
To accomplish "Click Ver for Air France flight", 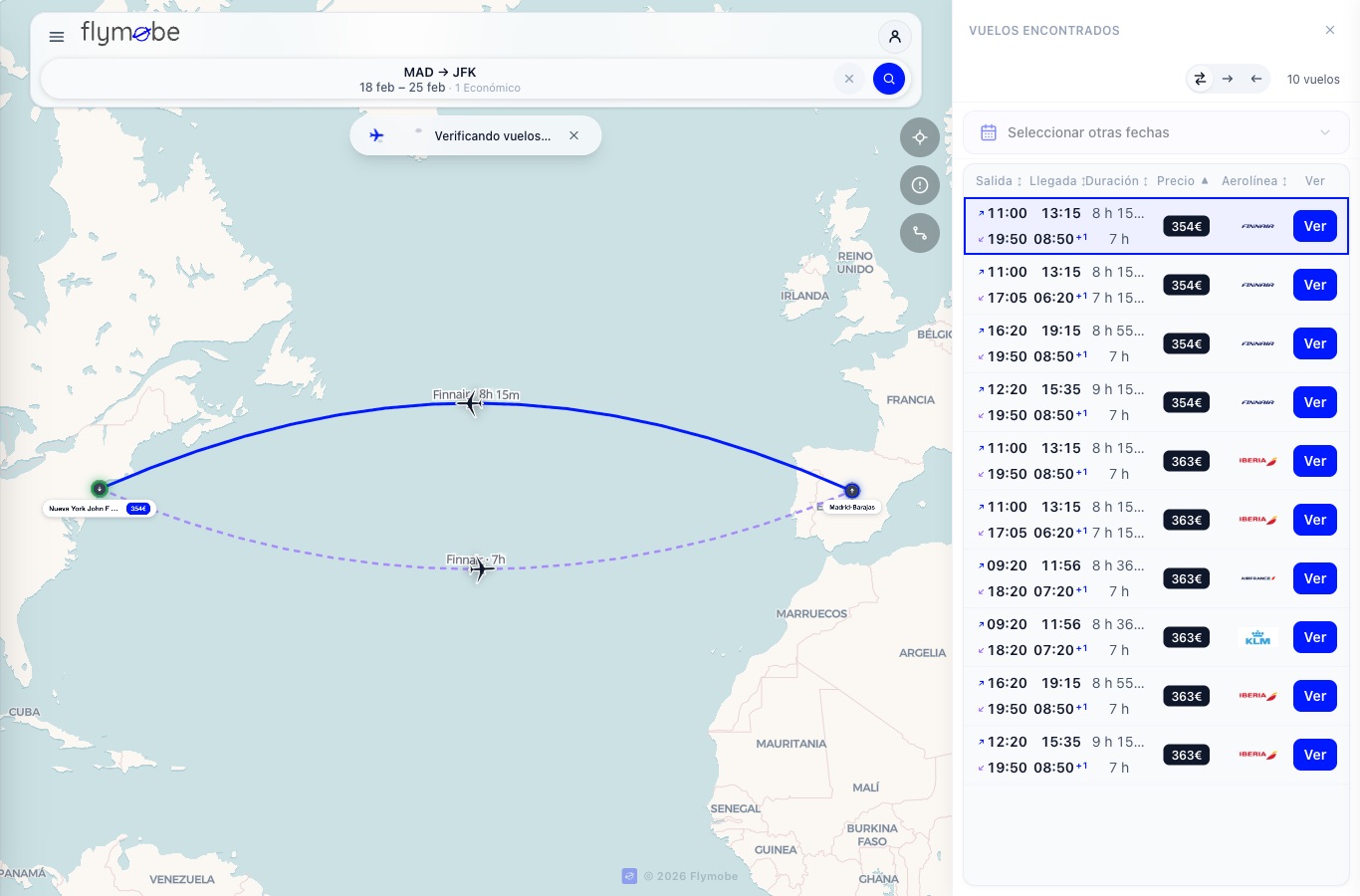I will click(x=1315, y=578).
